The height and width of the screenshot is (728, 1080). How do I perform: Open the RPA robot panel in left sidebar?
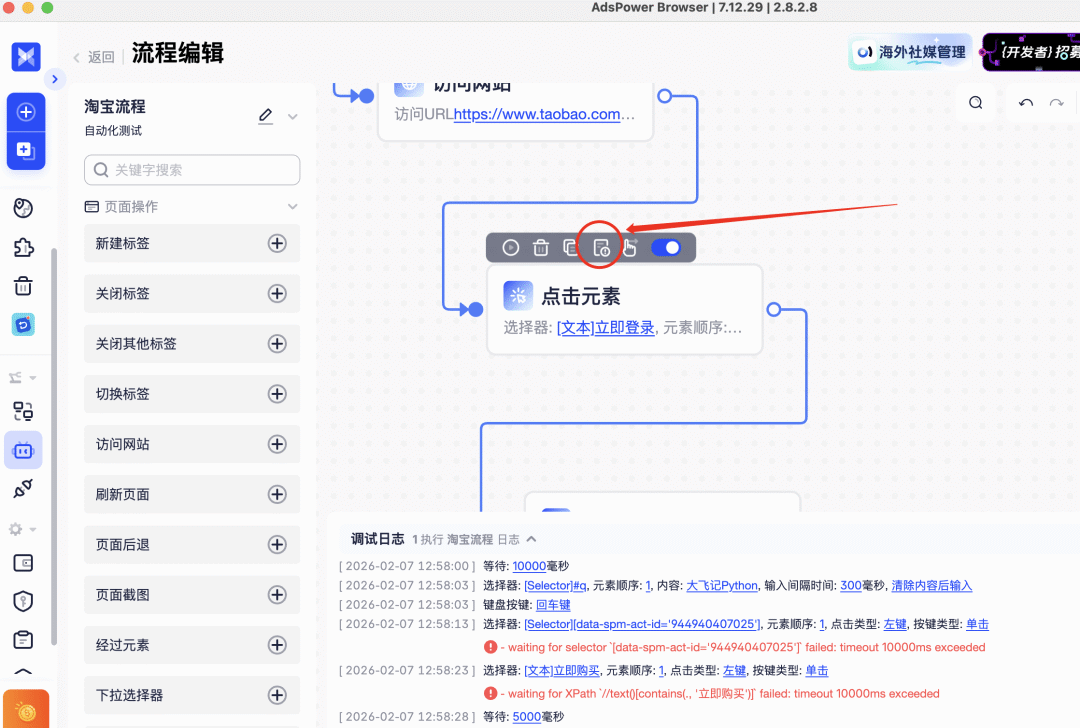coord(24,450)
